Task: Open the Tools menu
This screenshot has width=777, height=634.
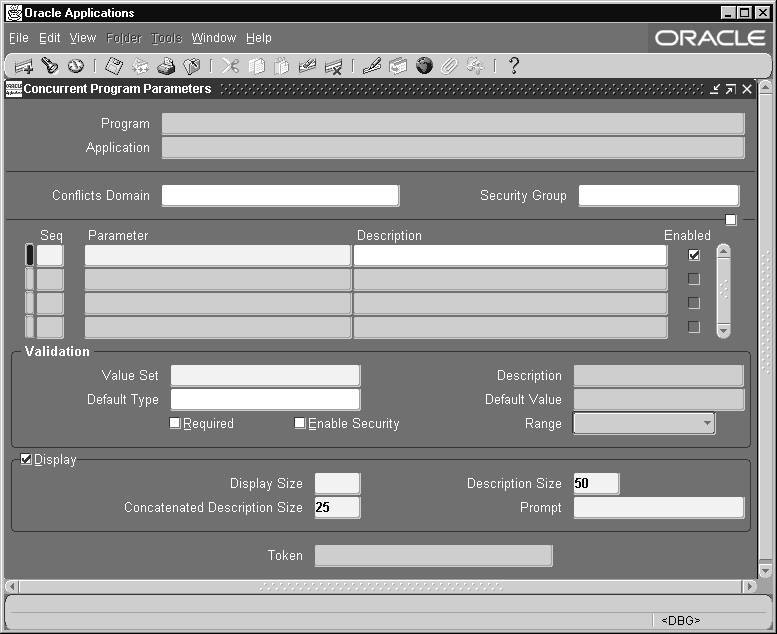Action: (x=166, y=38)
